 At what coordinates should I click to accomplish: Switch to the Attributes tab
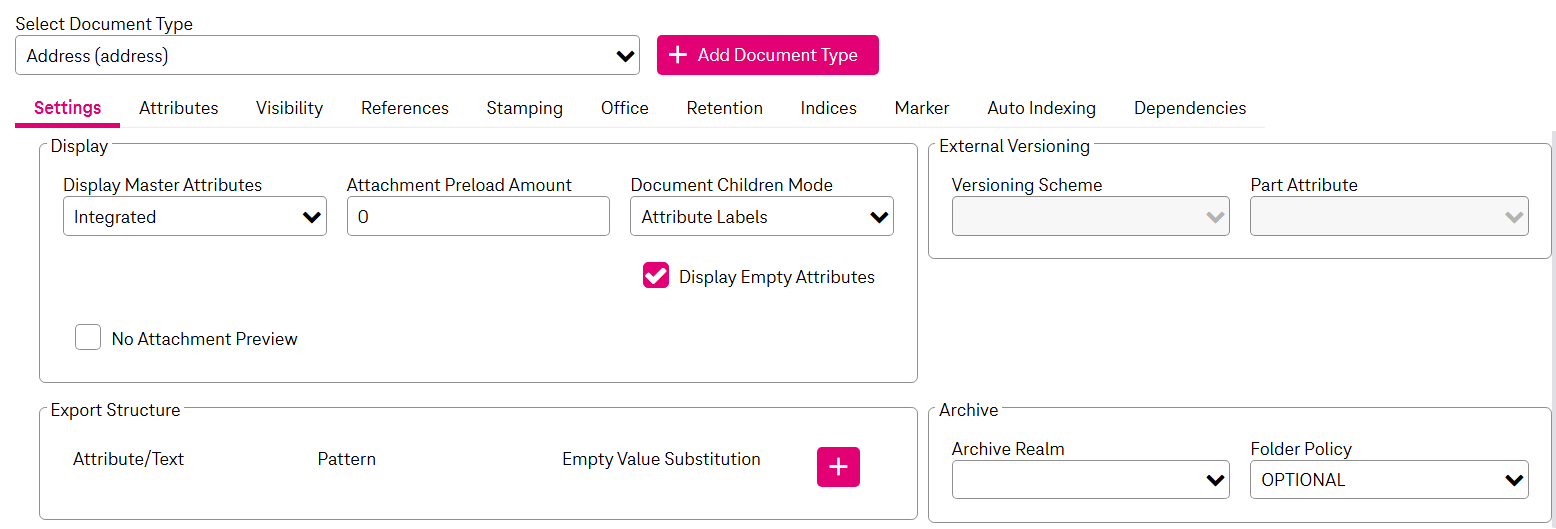[x=179, y=108]
